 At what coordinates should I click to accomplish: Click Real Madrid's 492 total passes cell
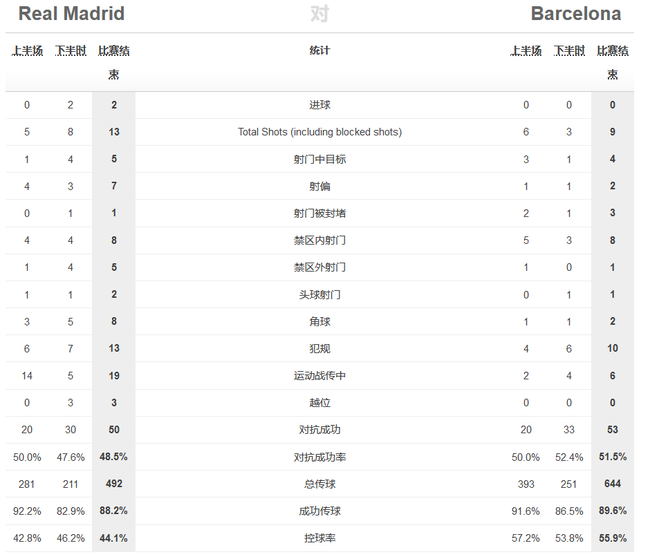pyautogui.click(x=114, y=484)
